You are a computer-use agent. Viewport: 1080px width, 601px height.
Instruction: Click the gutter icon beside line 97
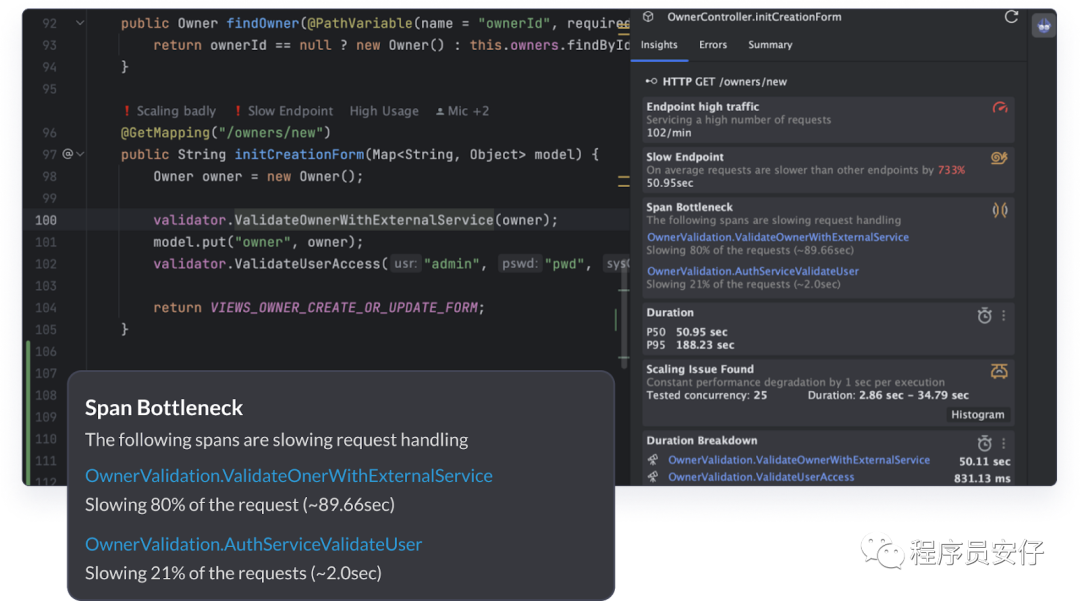68,154
